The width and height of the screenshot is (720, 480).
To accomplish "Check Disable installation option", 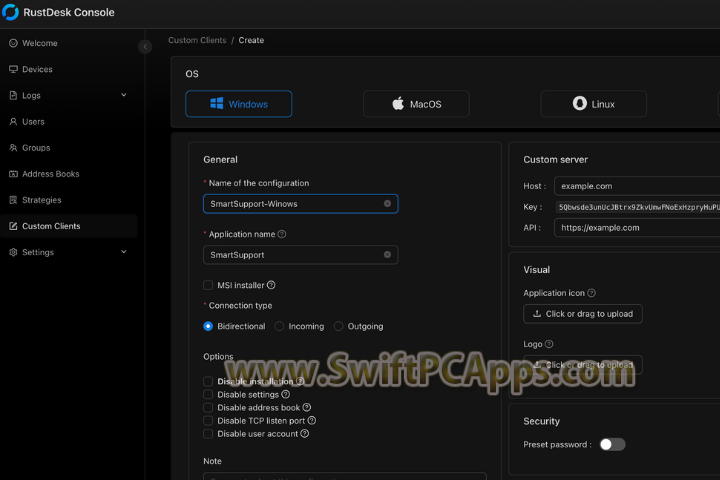I will point(208,381).
